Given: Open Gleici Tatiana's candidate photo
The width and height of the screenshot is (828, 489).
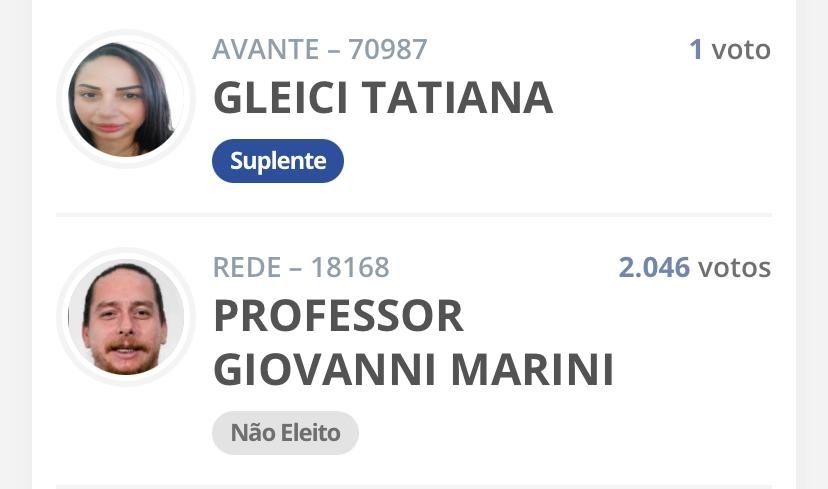Looking at the screenshot, I should (x=125, y=99).
